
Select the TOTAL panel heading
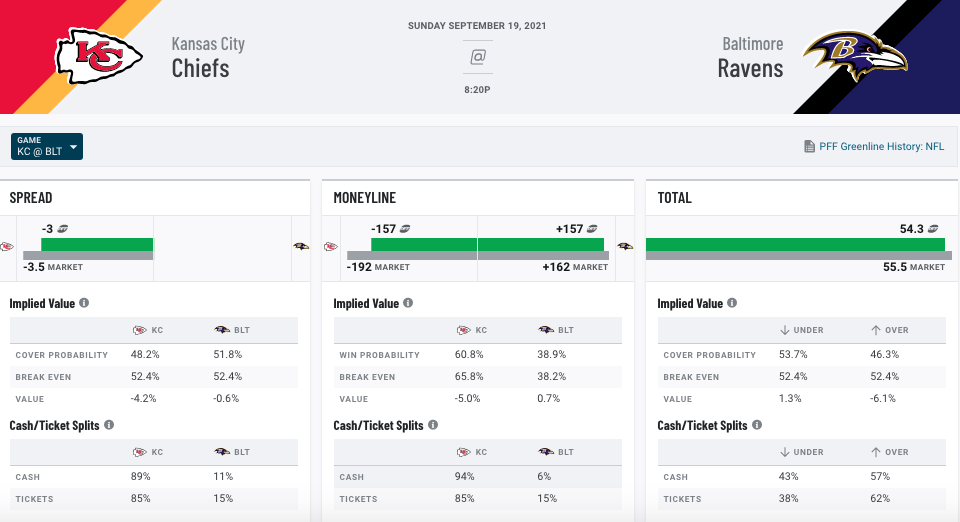pyautogui.click(x=674, y=198)
